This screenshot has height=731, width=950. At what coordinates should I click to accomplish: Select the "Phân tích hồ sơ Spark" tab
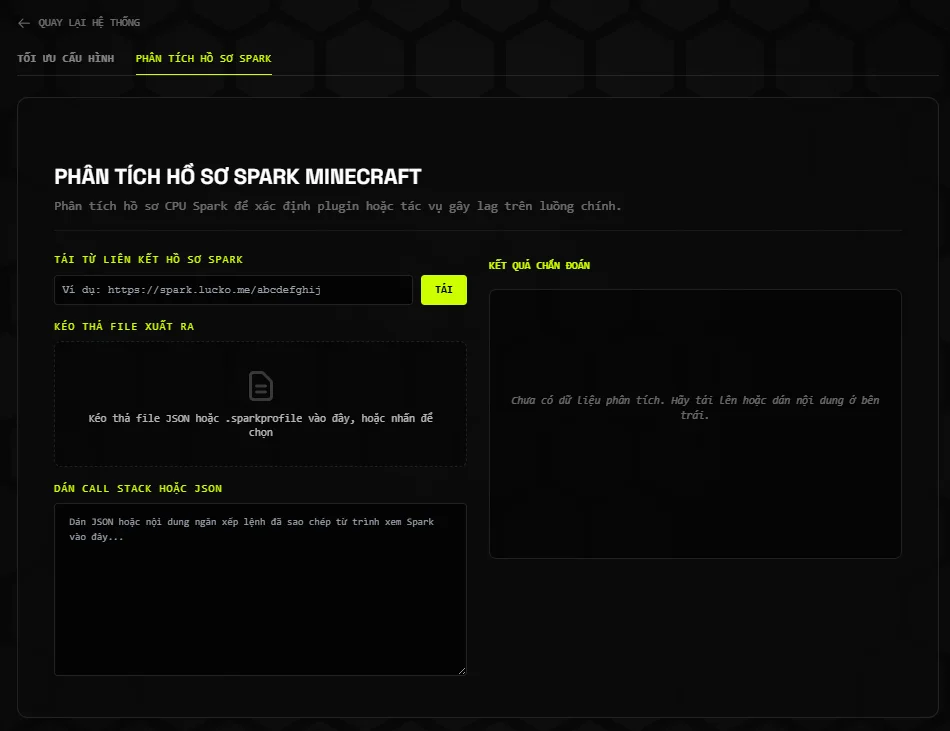(x=204, y=59)
